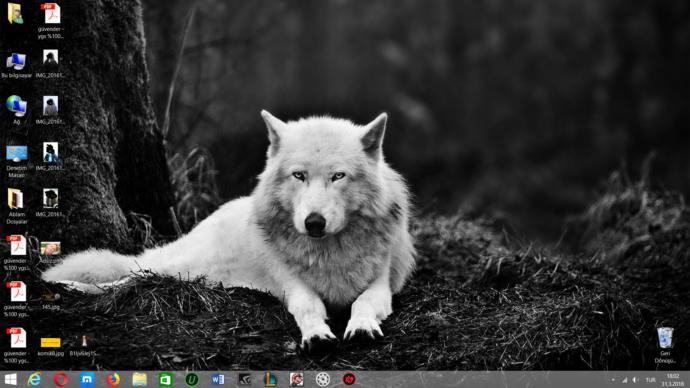The width and height of the screenshot is (690, 388).
Task: Select the Adsız image file
Action: (51, 253)
